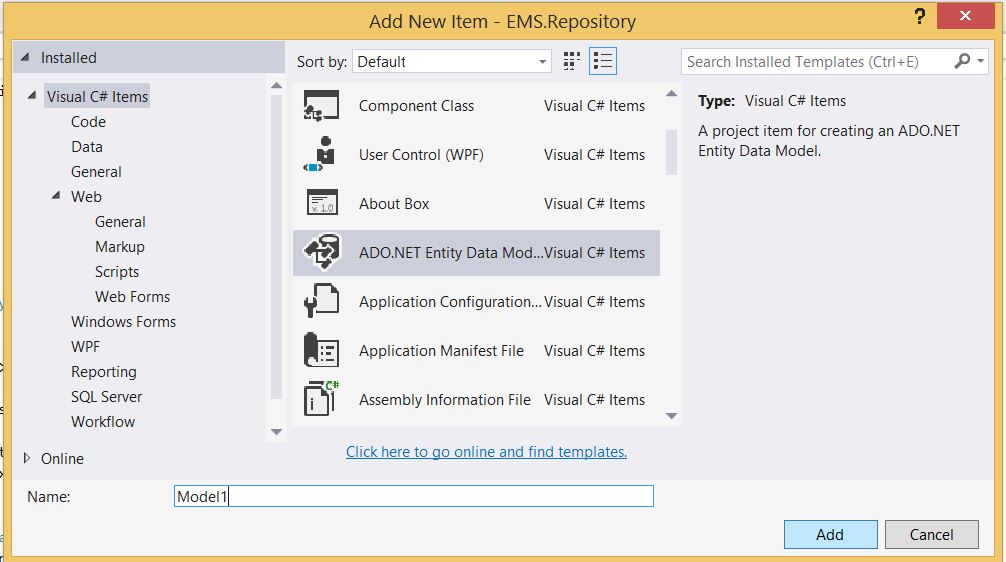
Task: Click template list scroll down arrow
Action: (x=671, y=416)
